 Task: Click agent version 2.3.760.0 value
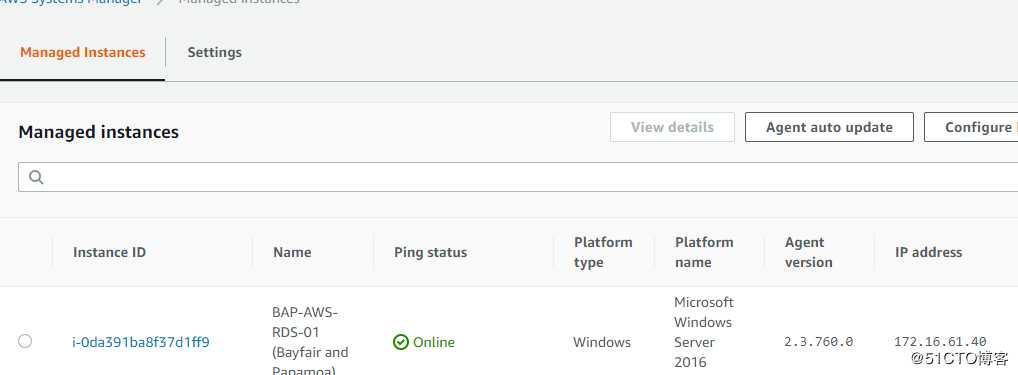click(x=818, y=342)
